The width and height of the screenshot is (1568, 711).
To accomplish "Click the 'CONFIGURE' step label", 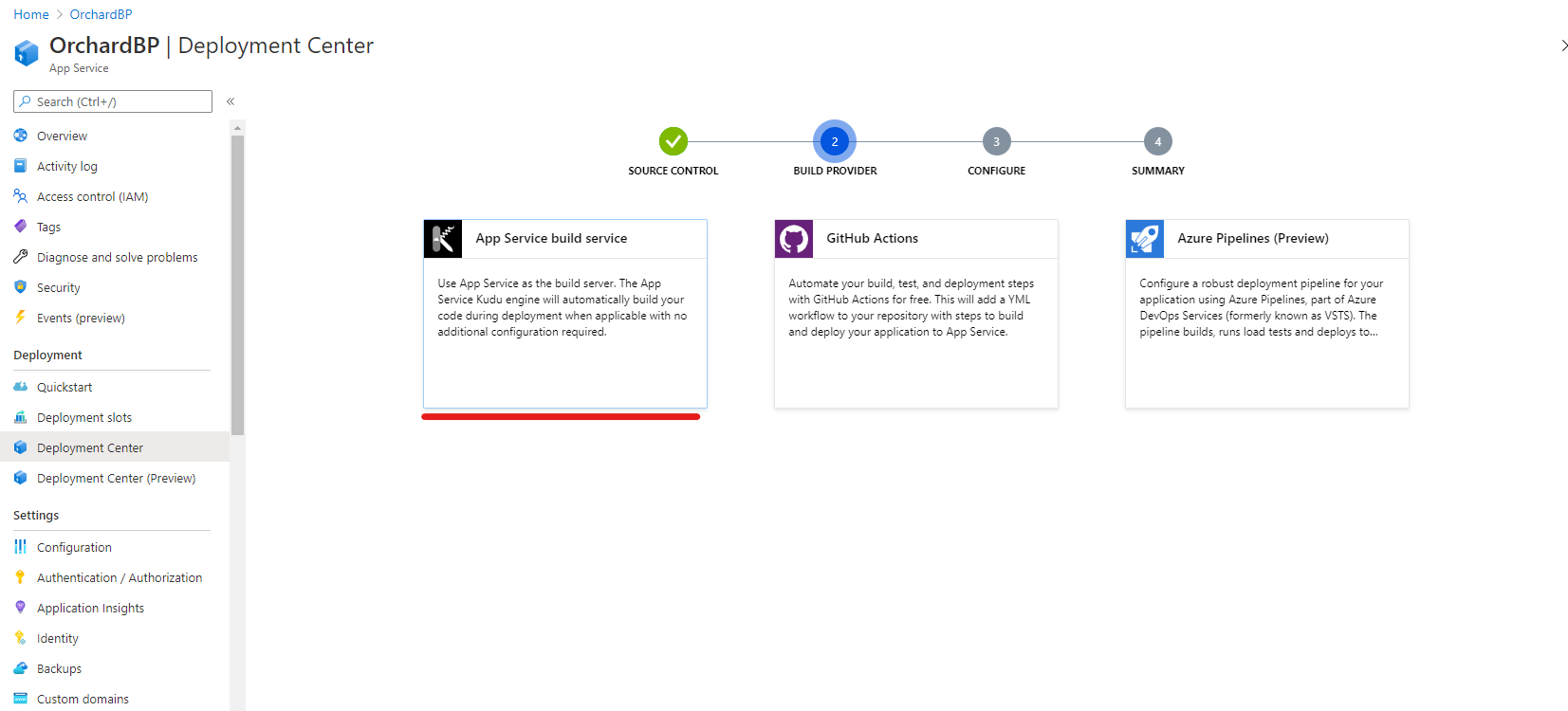I will click(996, 171).
